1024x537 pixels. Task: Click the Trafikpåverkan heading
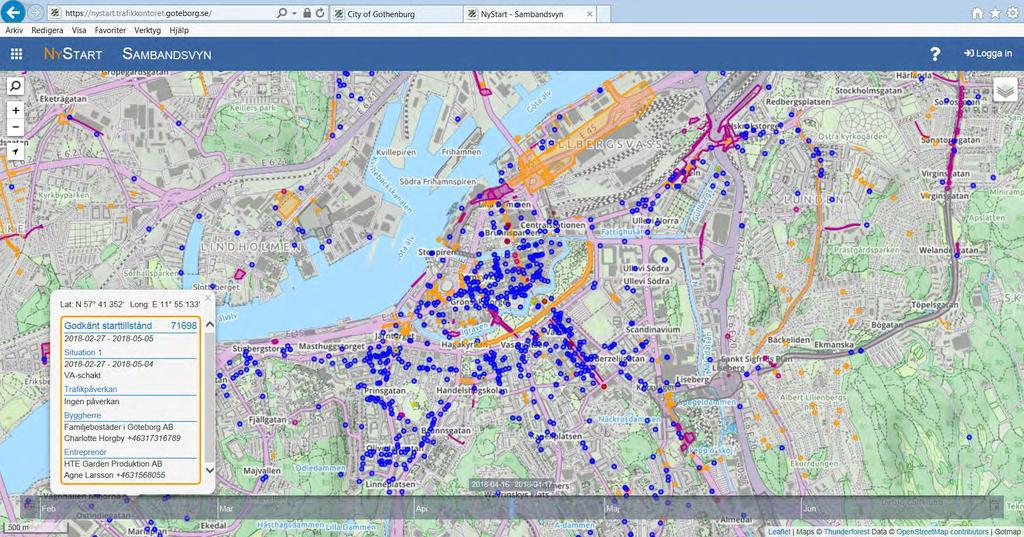[x=90, y=389]
